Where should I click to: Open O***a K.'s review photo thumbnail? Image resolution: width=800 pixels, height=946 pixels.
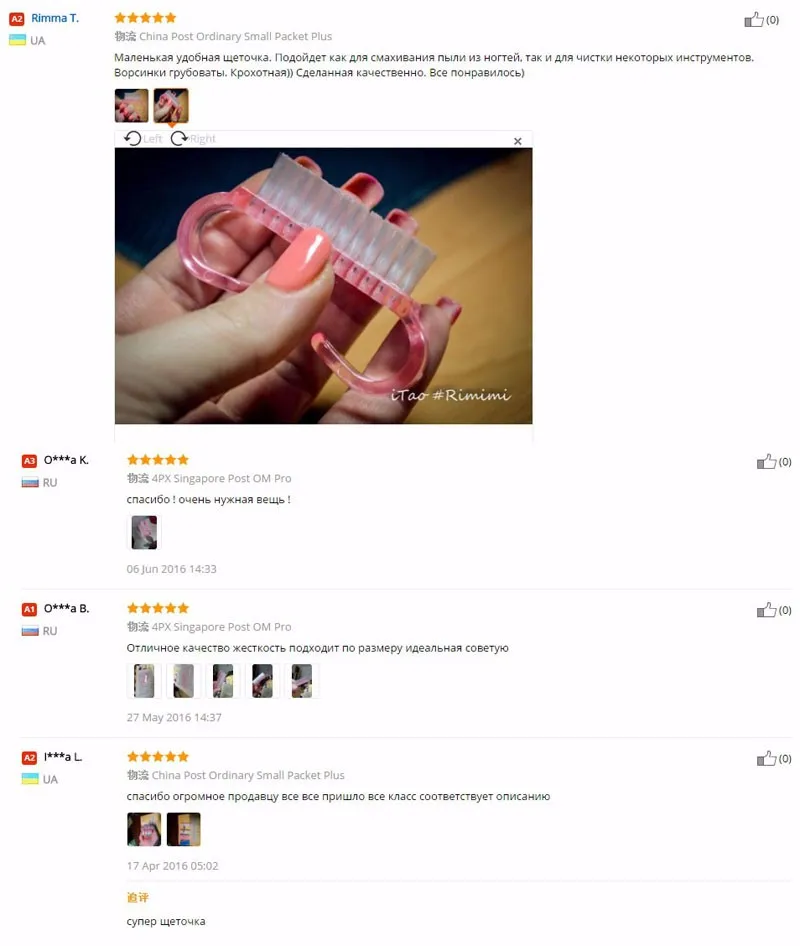pos(144,532)
